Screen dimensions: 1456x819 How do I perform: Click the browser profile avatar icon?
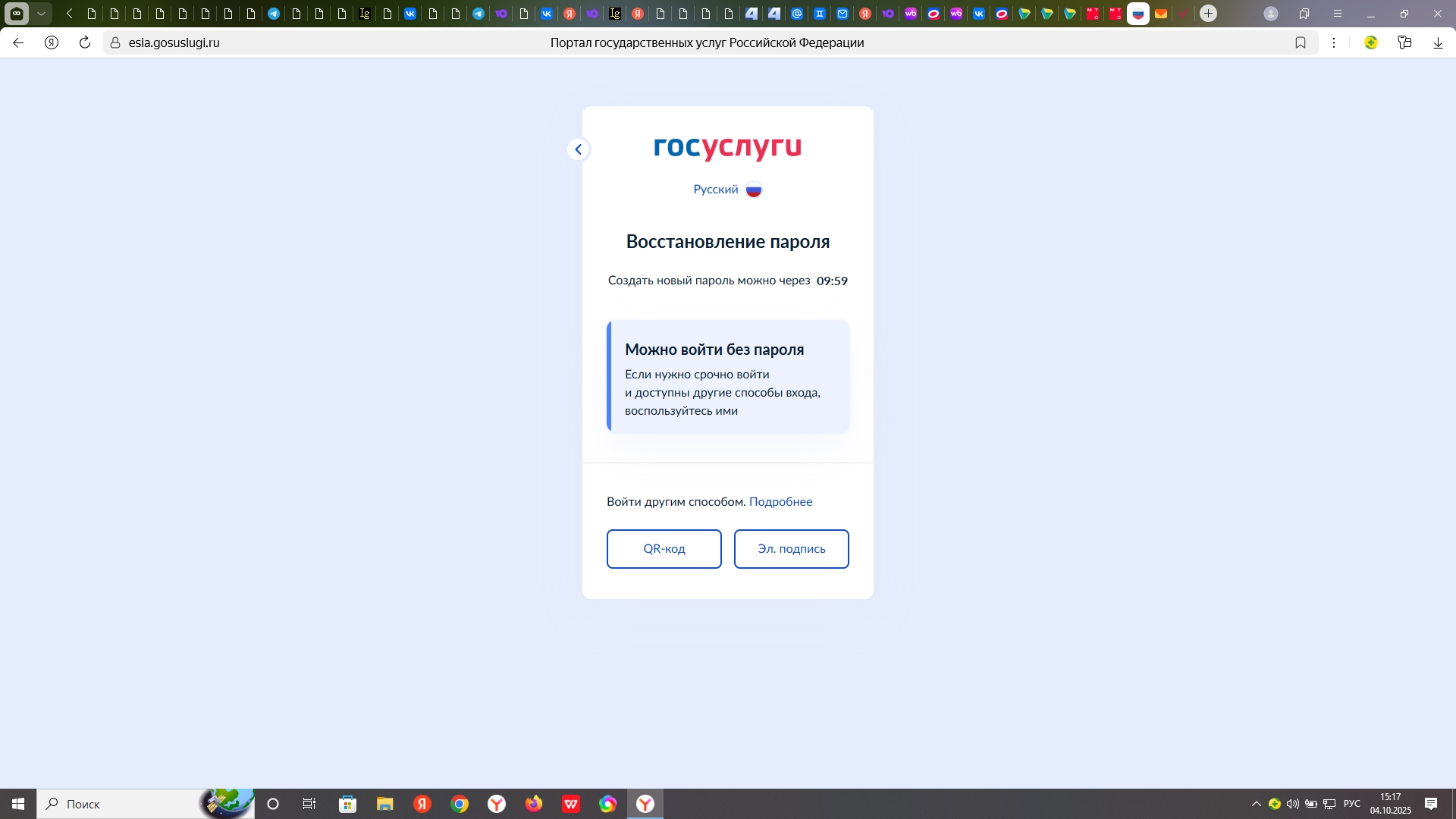tap(1271, 14)
